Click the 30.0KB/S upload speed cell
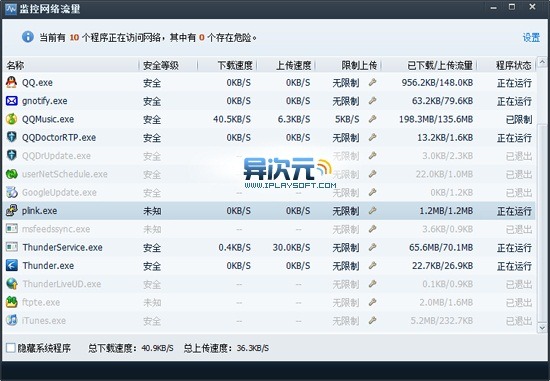 (x=291, y=247)
